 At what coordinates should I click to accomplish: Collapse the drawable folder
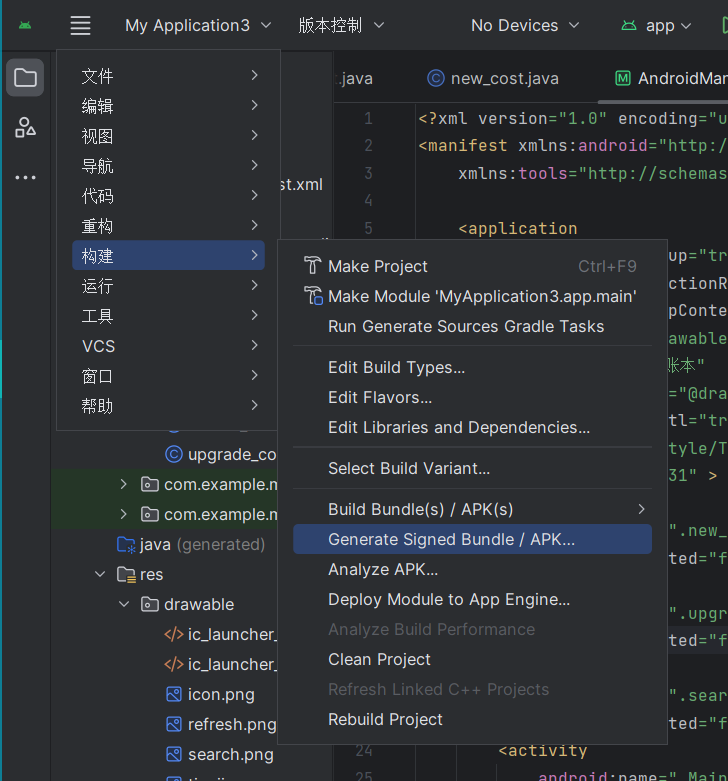124,605
